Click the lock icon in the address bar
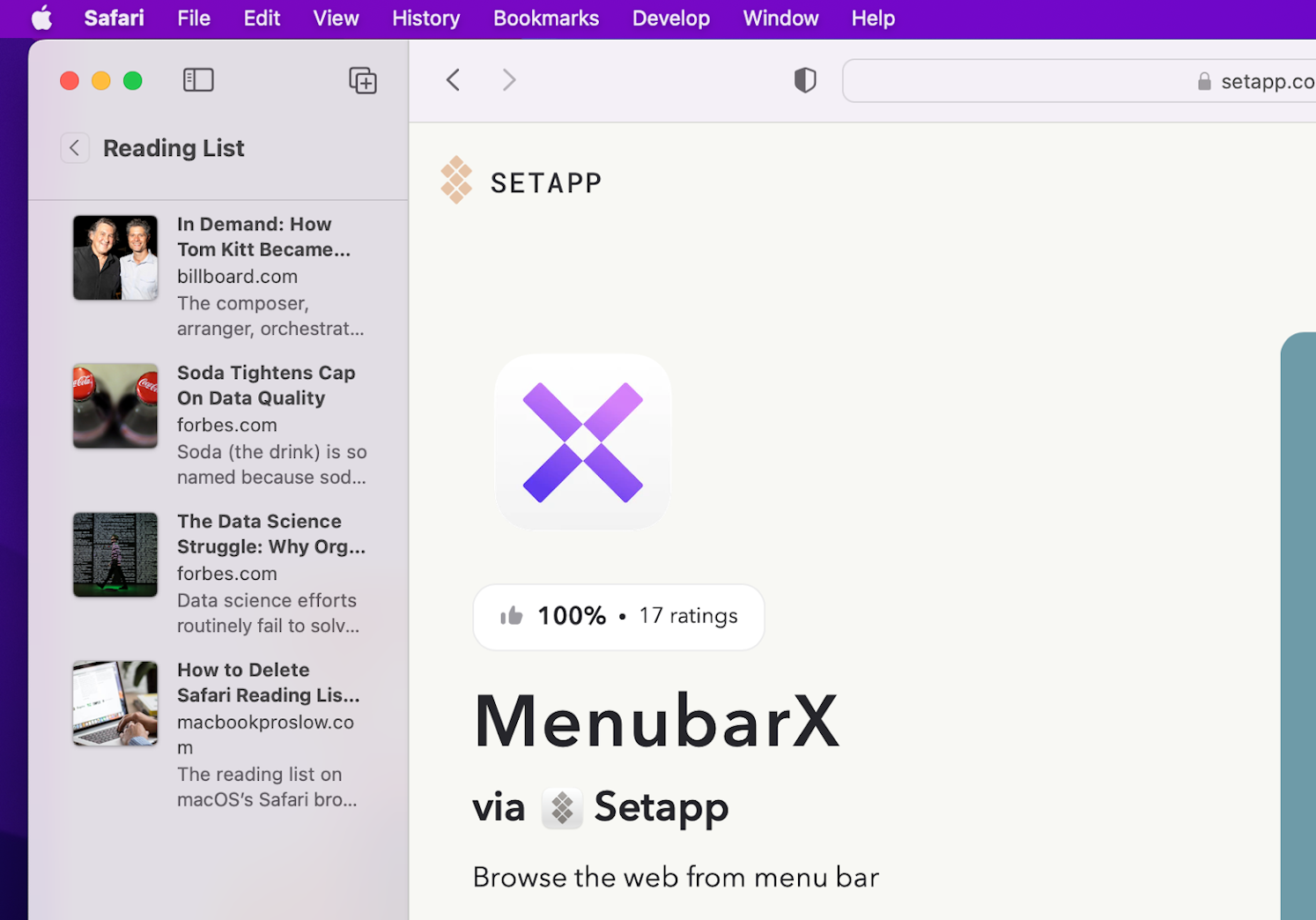The height and width of the screenshot is (920, 1316). [x=1203, y=80]
